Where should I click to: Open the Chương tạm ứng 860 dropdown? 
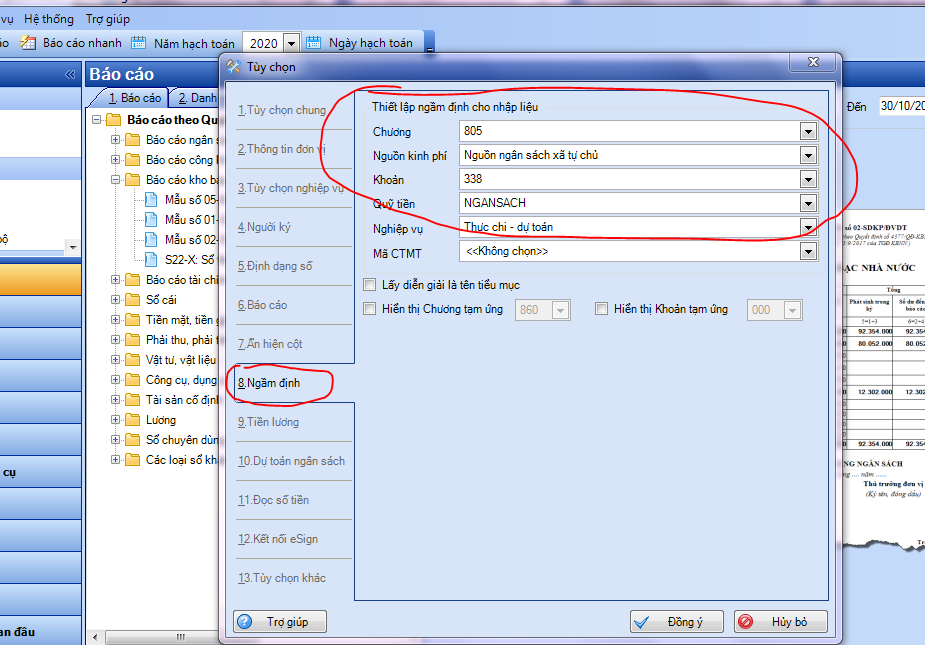[x=560, y=310]
